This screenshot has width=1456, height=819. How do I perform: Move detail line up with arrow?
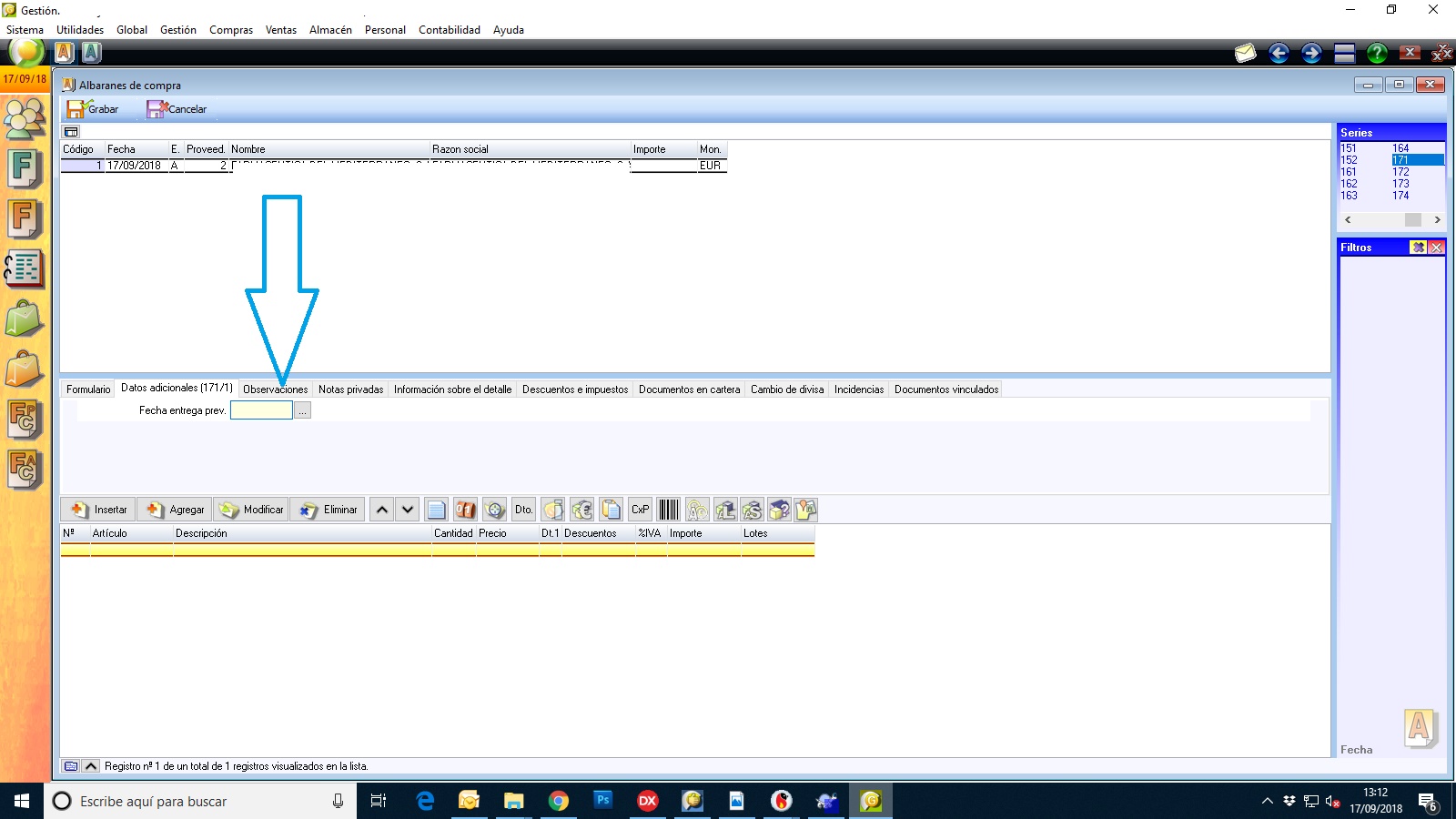[382, 510]
